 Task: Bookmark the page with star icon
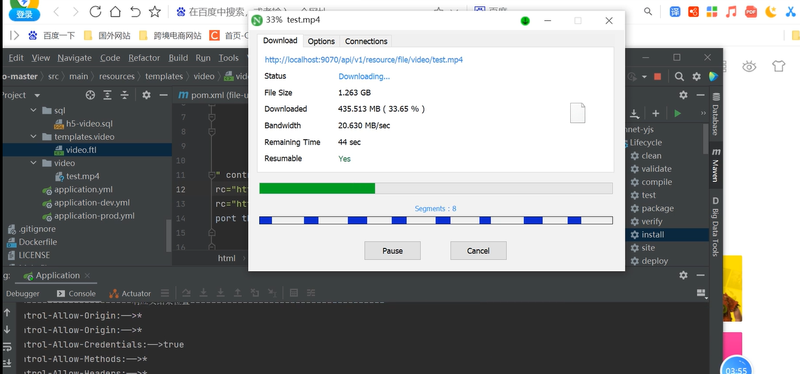(155, 11)
